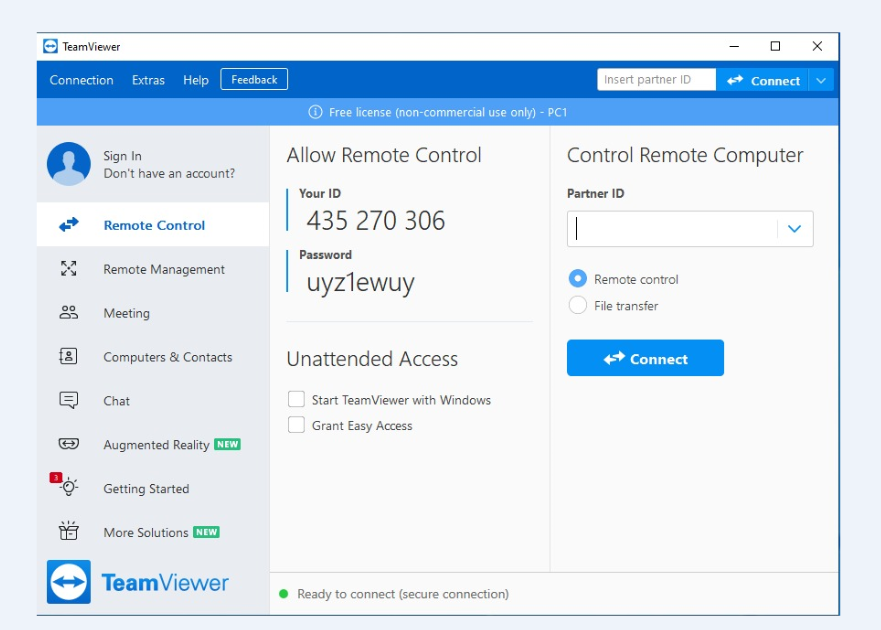Image resolution: width=881 pixels, height=630 pixels.
Task: Click the toolbar Connect button
Action: pyautogui.click(x=762, y=80)
